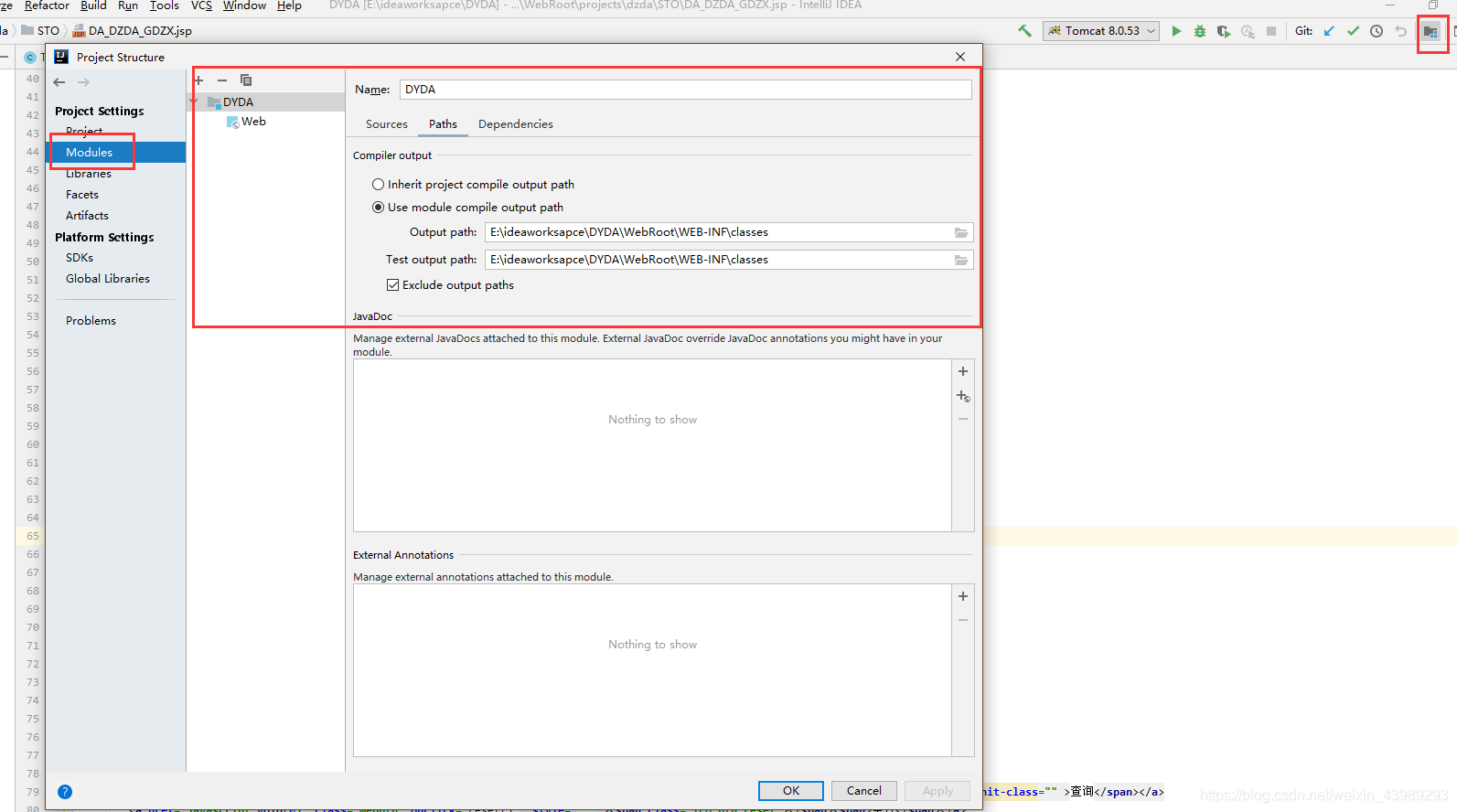Show Git history with the clock icon
Screen dimensions: 1457x812
pyautogui.click(x=1377, y=31)
